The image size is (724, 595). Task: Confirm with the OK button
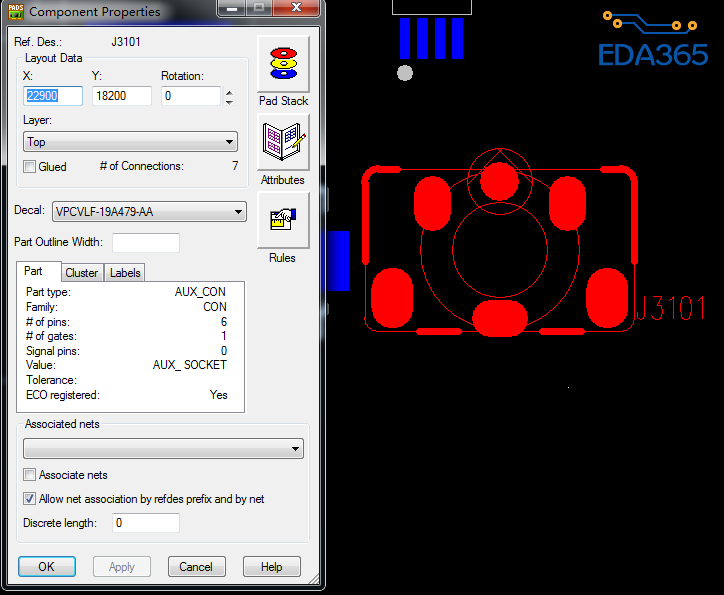pyautogui.click(x=47, y=566)
